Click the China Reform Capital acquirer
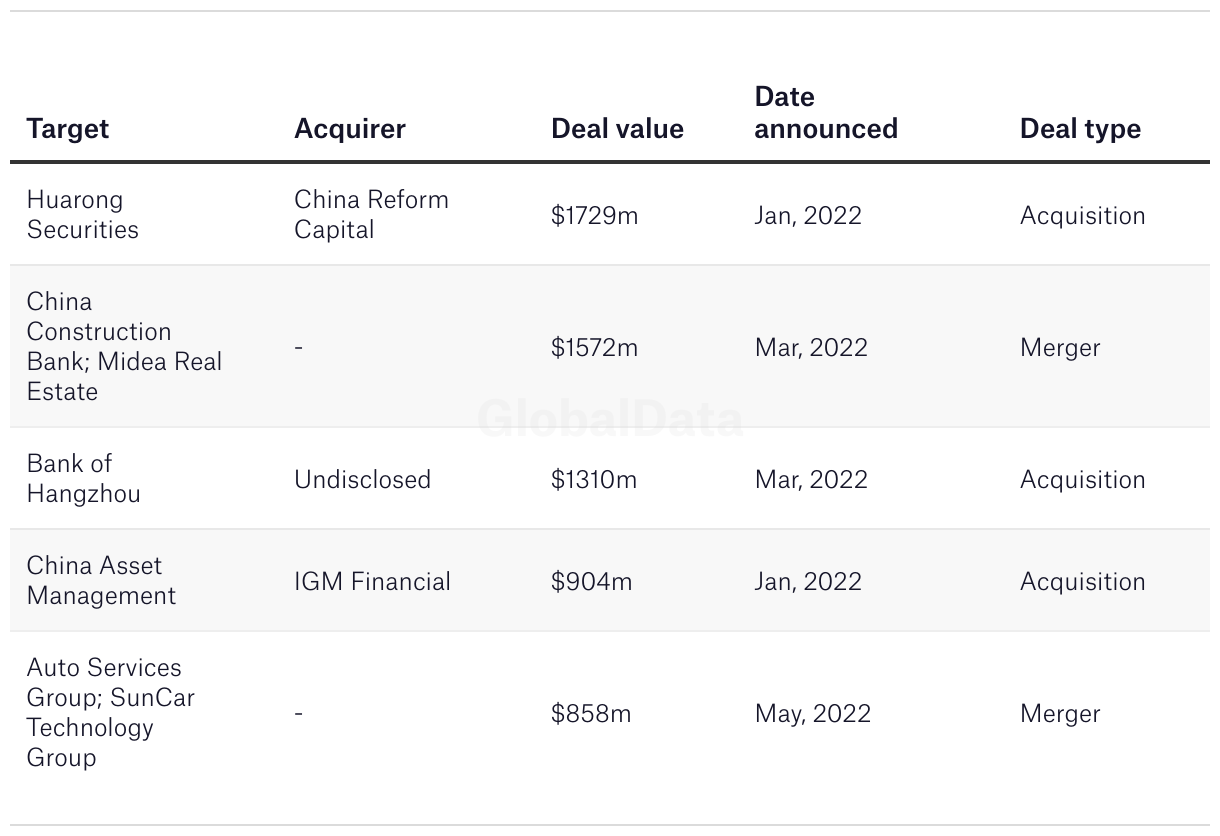Image resolution: width=1220 pixels, height=836 pixels. coord(371,215)
